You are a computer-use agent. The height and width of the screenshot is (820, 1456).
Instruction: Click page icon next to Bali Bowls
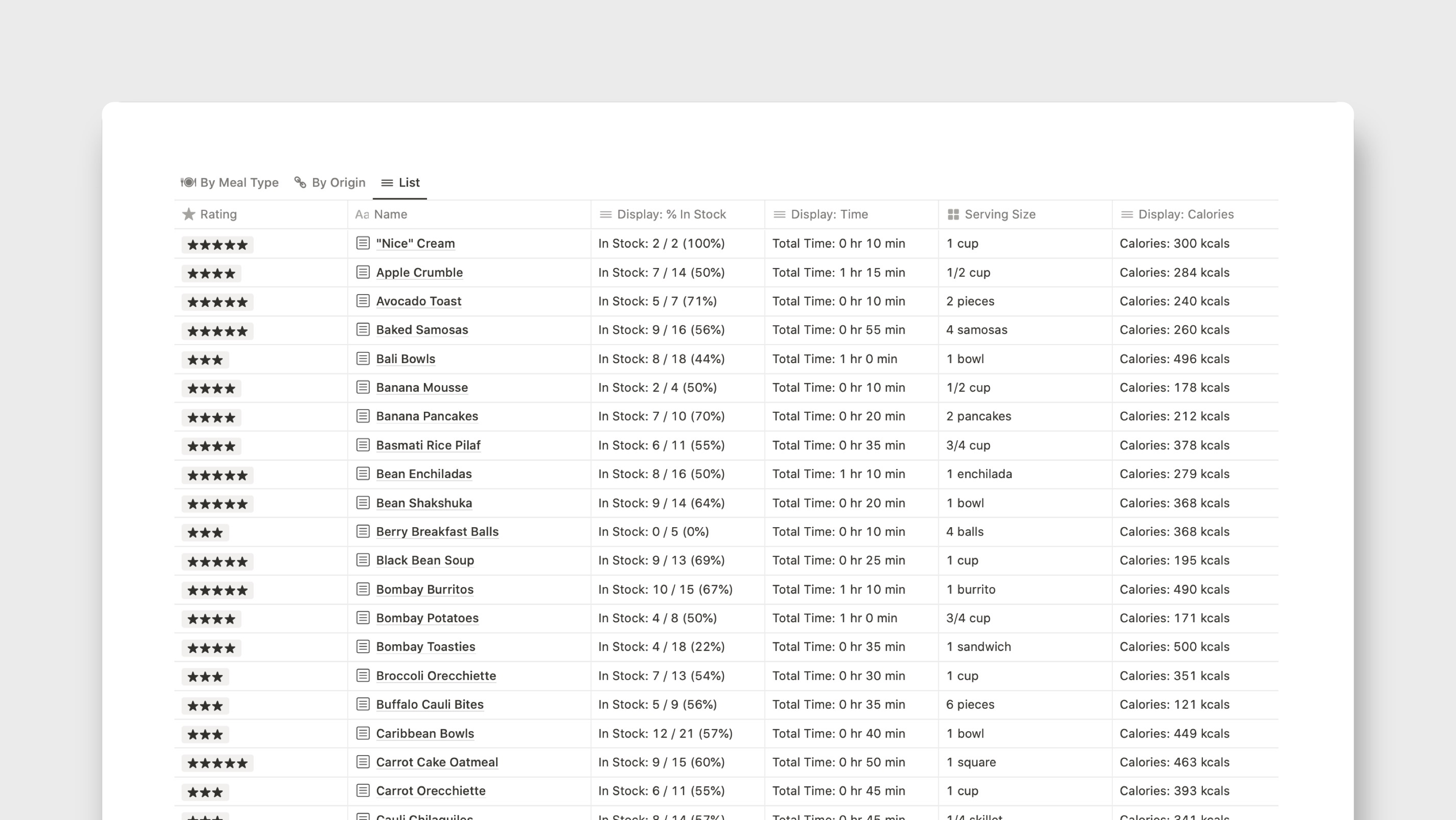point(363,358)
